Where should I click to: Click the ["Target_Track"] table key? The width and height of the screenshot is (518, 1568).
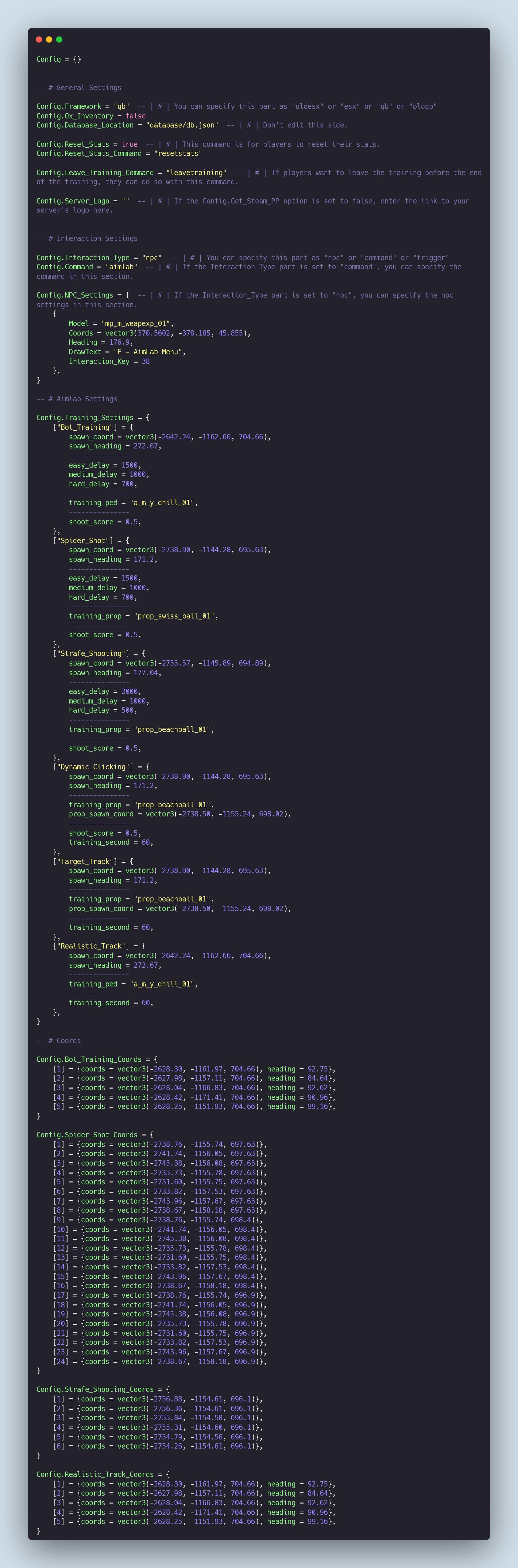click(x=85, y=861)
